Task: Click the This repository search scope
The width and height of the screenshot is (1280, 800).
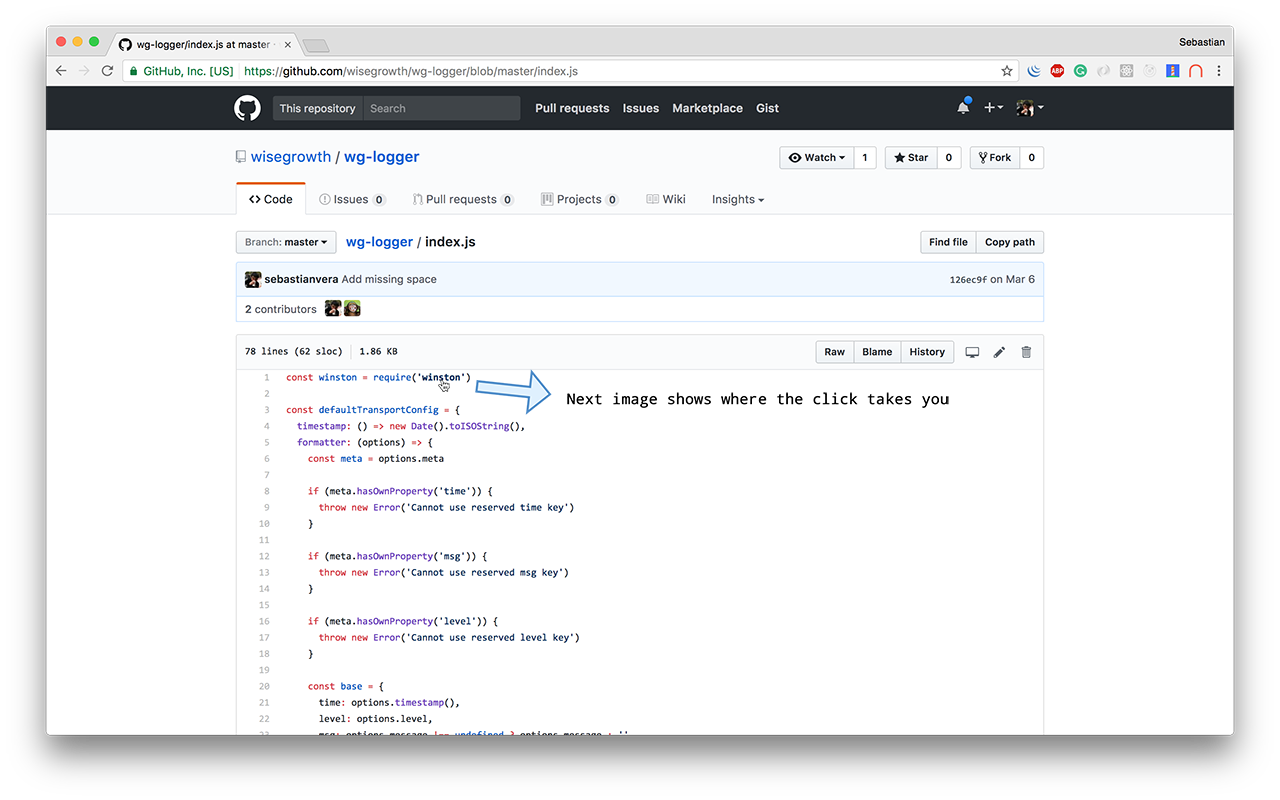Action: pyautogui.click(x=317, y=108)
